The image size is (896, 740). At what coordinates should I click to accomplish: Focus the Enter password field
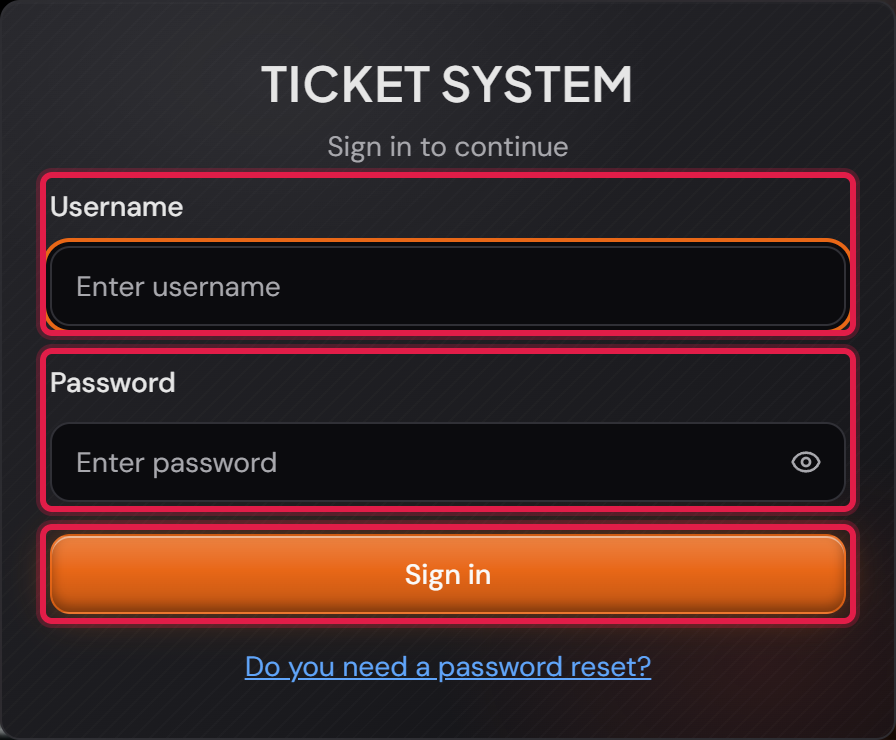447,462
